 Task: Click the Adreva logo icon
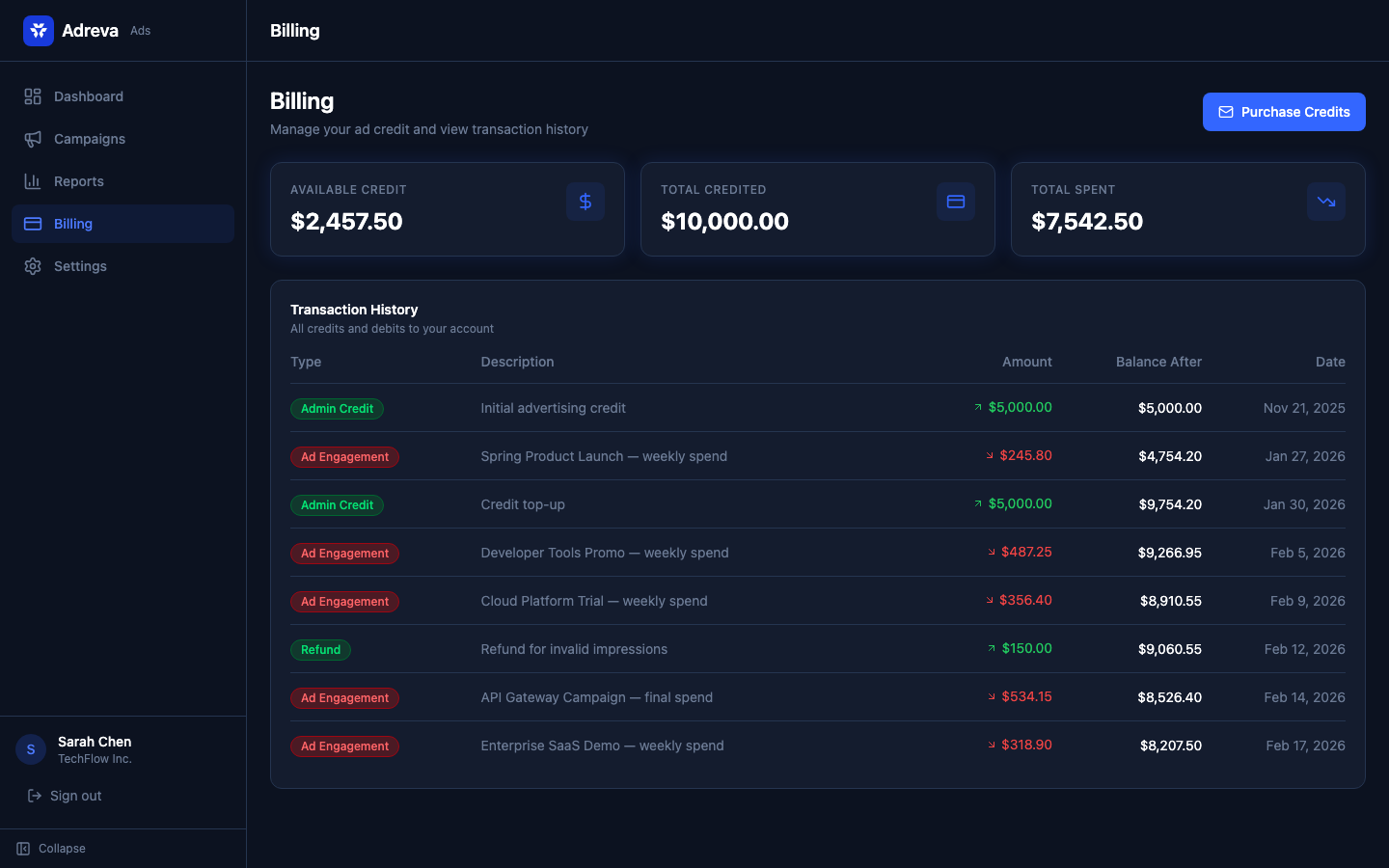(39, 31)
